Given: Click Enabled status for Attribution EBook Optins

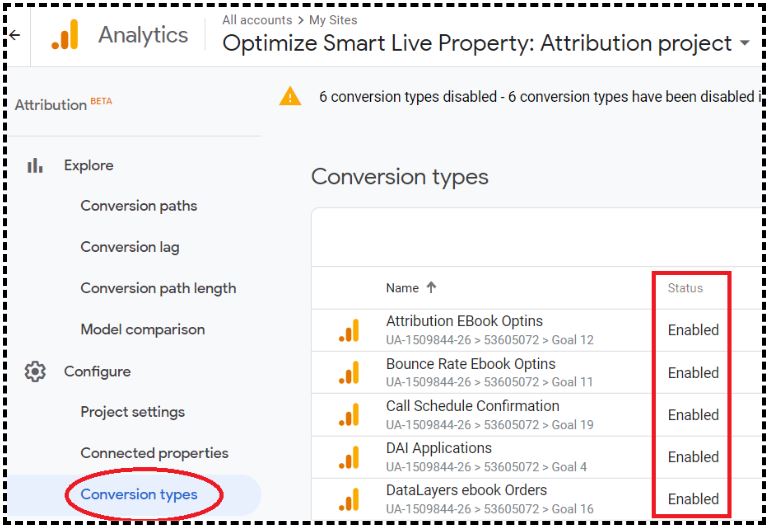Looking at the screenshot, I should [x=693, y=330].
